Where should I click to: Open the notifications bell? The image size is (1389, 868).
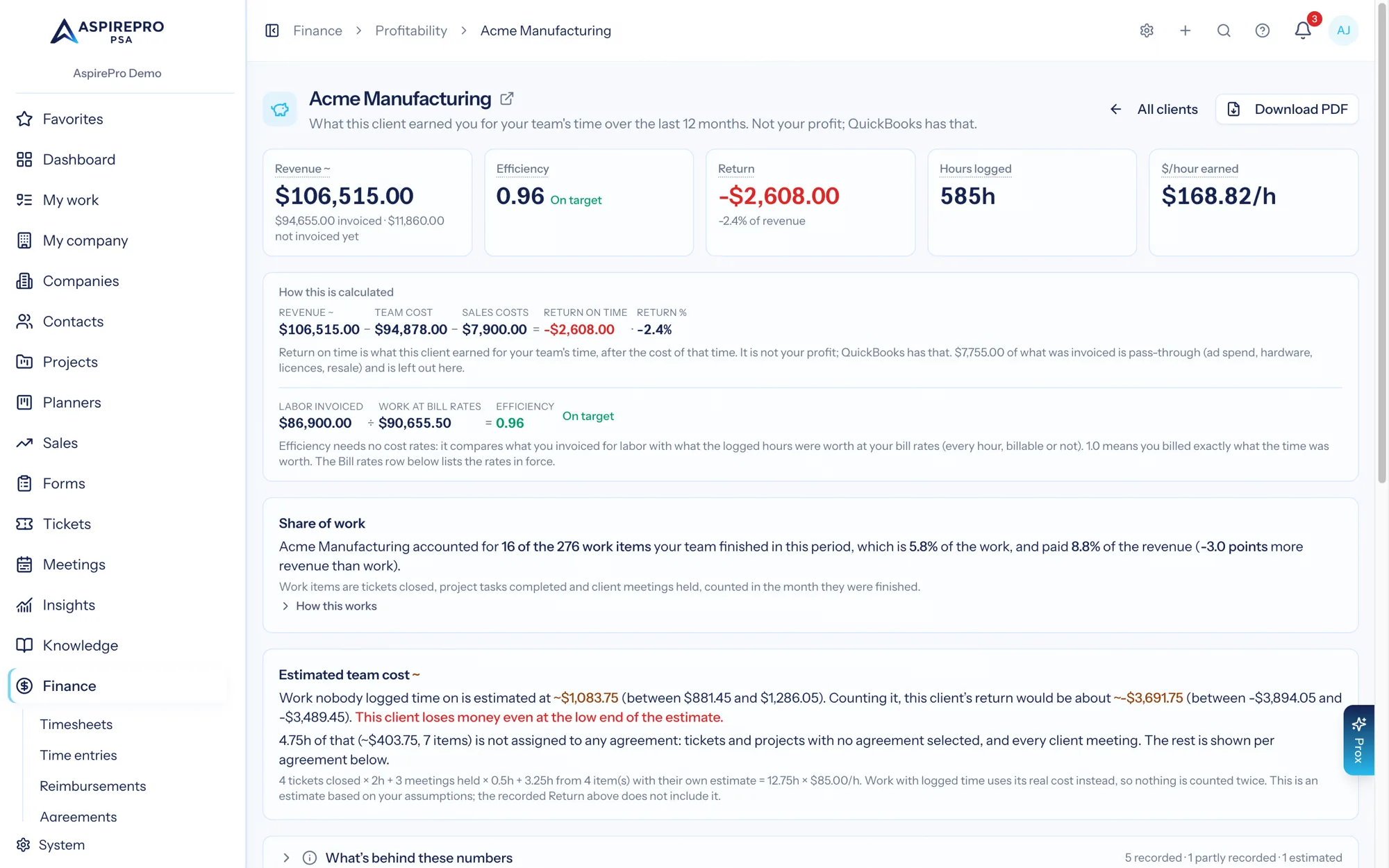[1303, 31]
